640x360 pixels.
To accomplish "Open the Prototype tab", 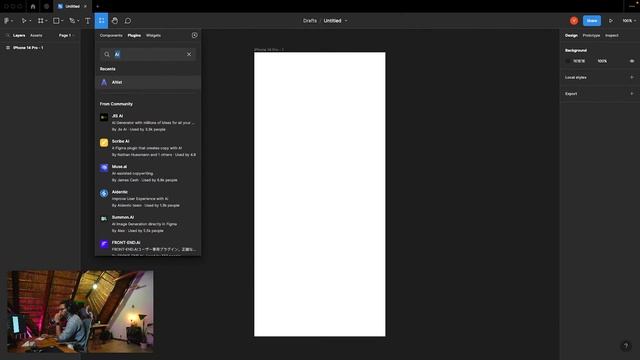I will pos(591,36).
